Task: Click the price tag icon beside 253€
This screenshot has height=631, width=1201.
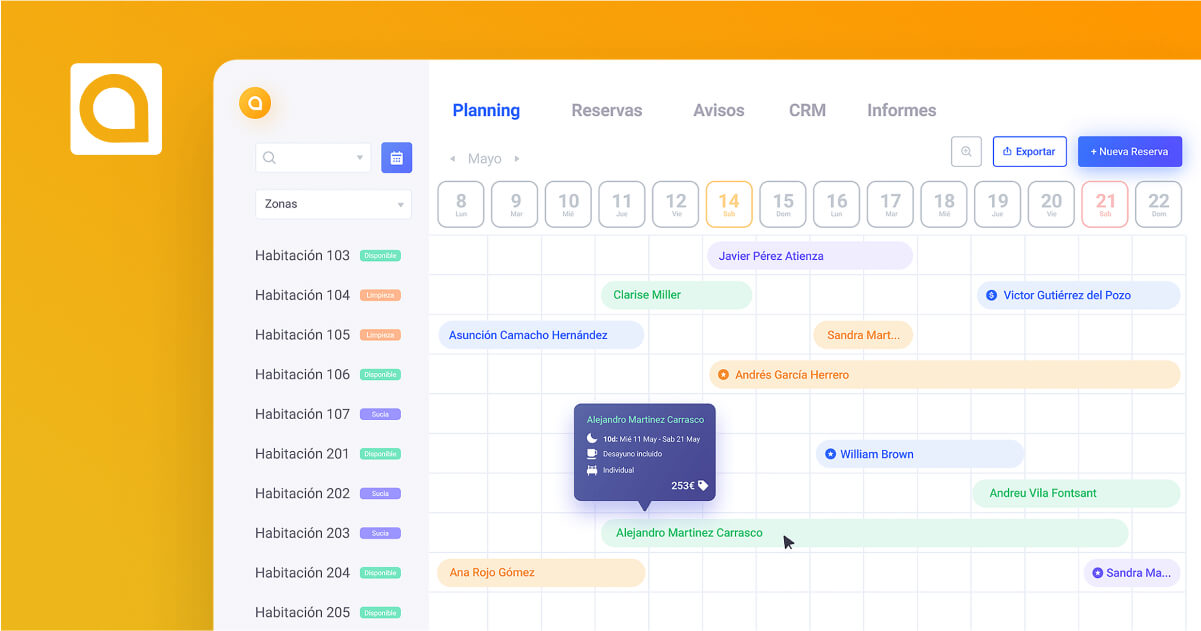Action: pyautogui.click(x=703, y=485)
